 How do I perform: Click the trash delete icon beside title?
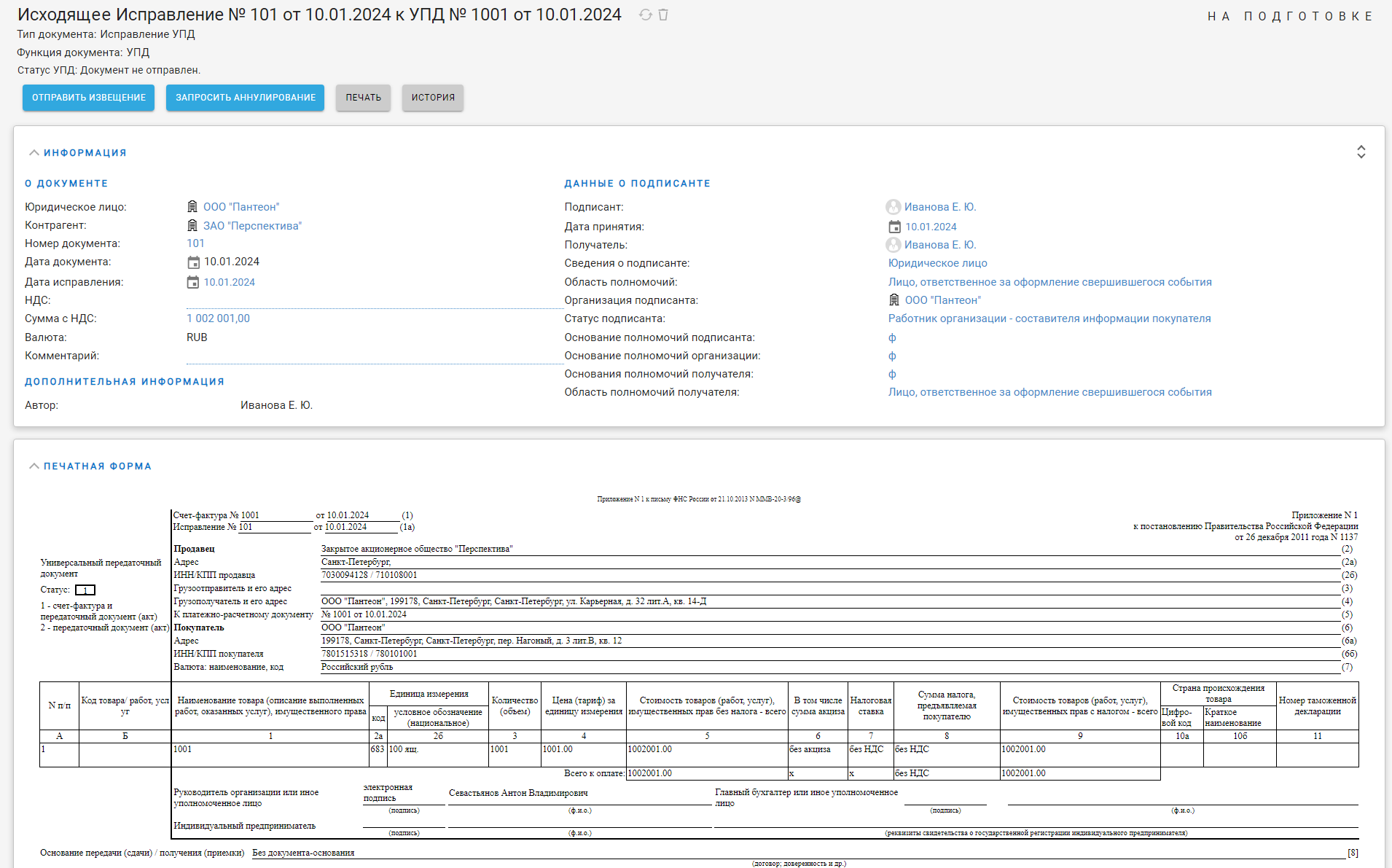663,15
